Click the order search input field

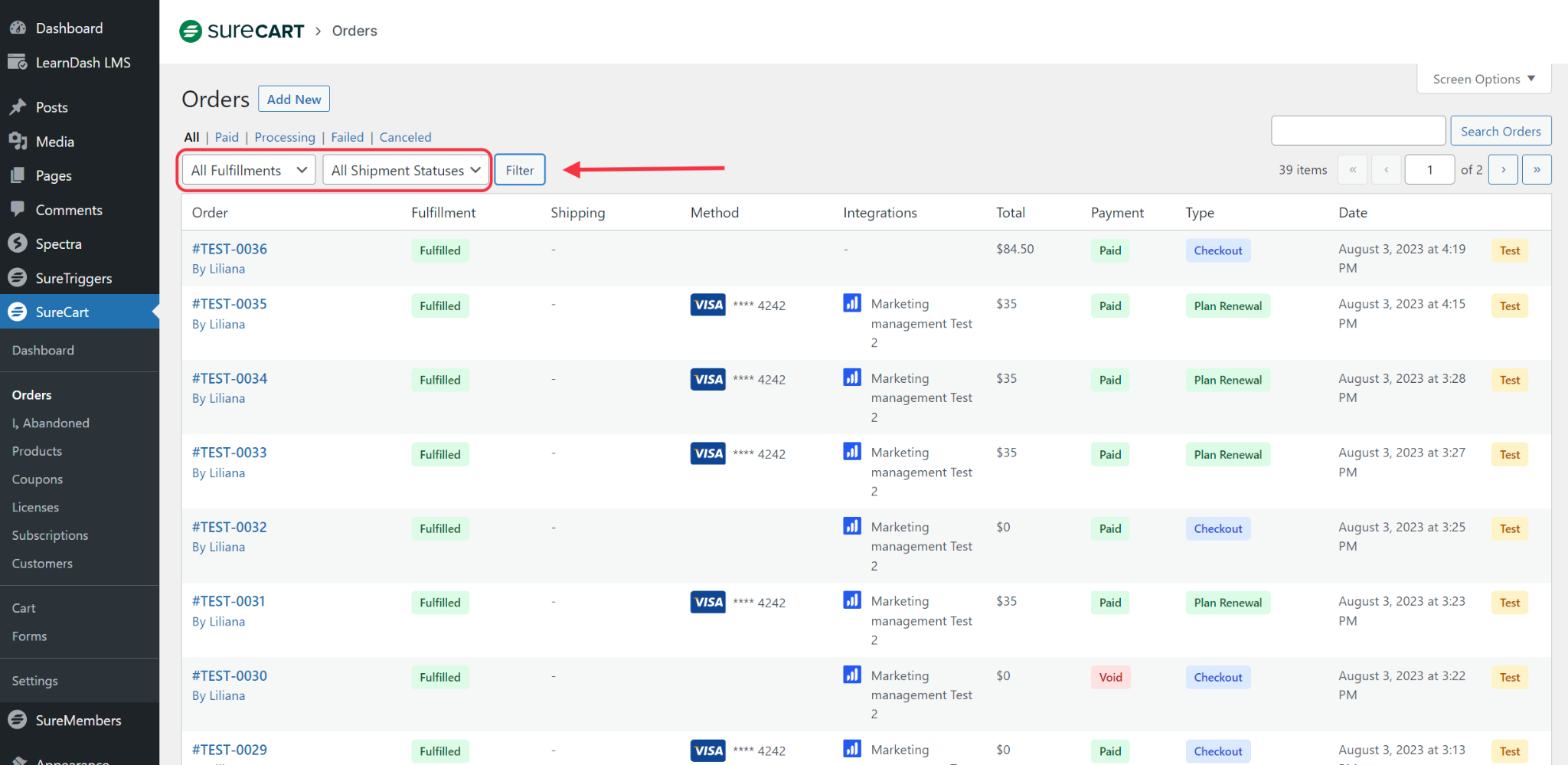[x=1358, y=131]
